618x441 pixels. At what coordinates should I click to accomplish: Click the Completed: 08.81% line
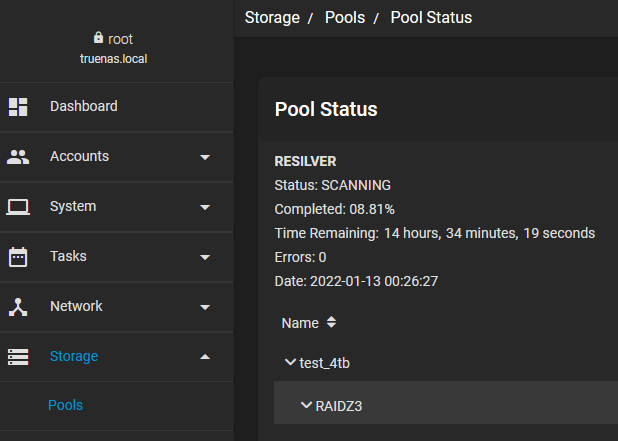click(x=334, y=209)
